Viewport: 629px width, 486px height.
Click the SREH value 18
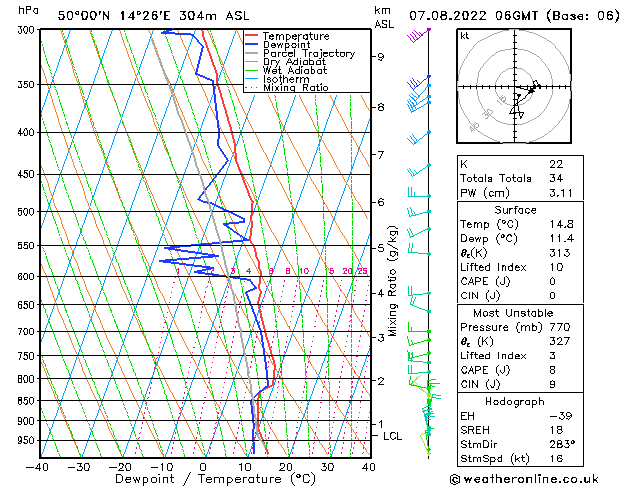(556, 430)
